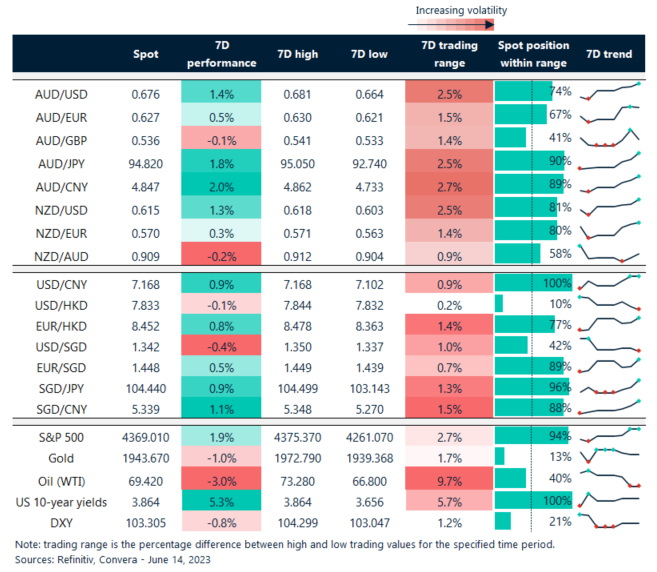The image size is (657, 572).
Task: Click the AUD/USD 7D trend sparkline
Action: (609, 92)
